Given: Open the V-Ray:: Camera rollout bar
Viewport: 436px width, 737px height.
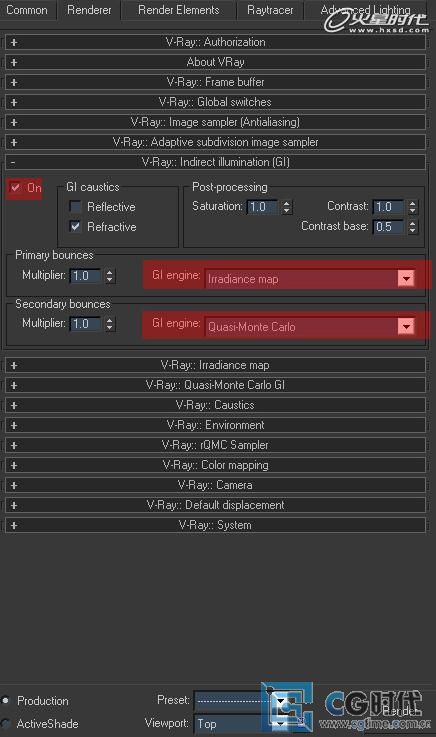Looking at the screenshot, I should coord(215,485).
